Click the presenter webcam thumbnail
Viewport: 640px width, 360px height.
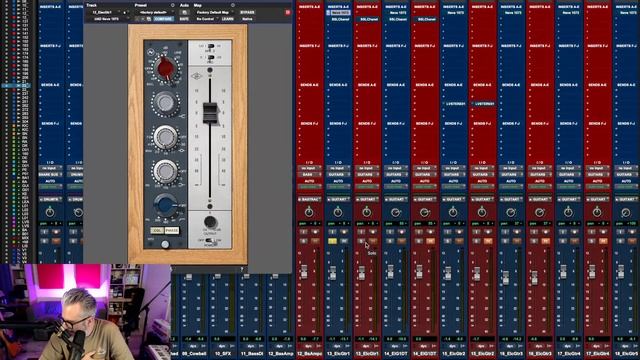pyautogui.click(x=85, y=312)
